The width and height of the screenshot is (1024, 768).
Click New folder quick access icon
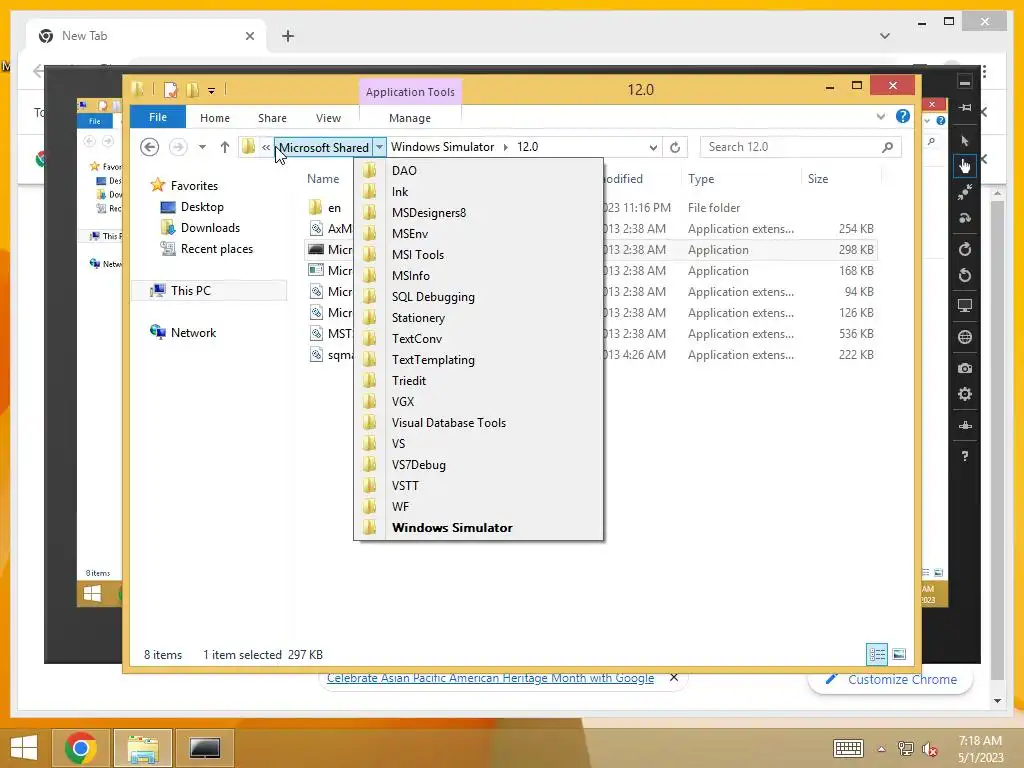pos(192,89)
